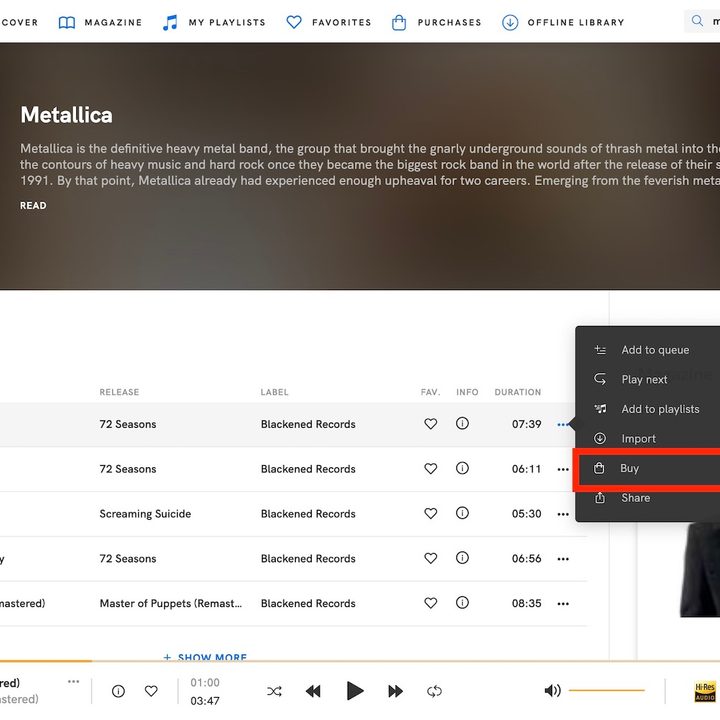This screenshot has width=720, height=720.
Task: Click the 07:39 duration value
Action: 527,424
